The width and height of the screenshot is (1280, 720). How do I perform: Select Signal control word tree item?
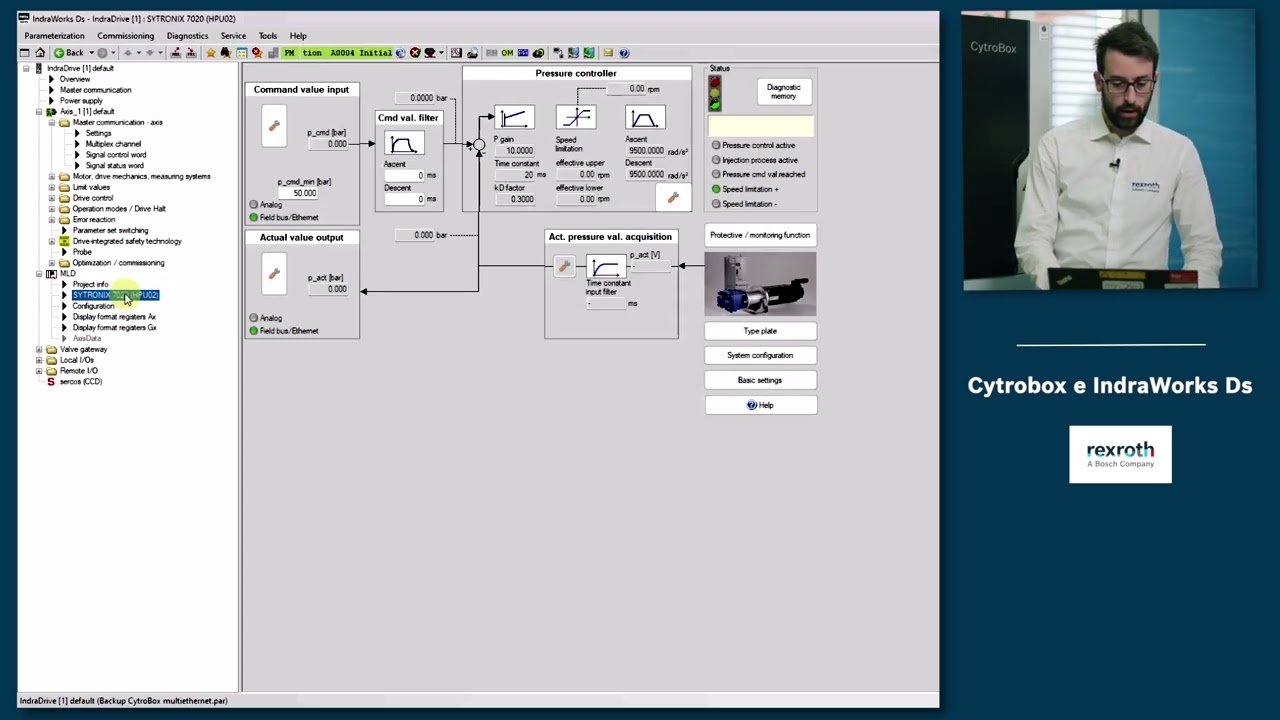pos(116,154)
